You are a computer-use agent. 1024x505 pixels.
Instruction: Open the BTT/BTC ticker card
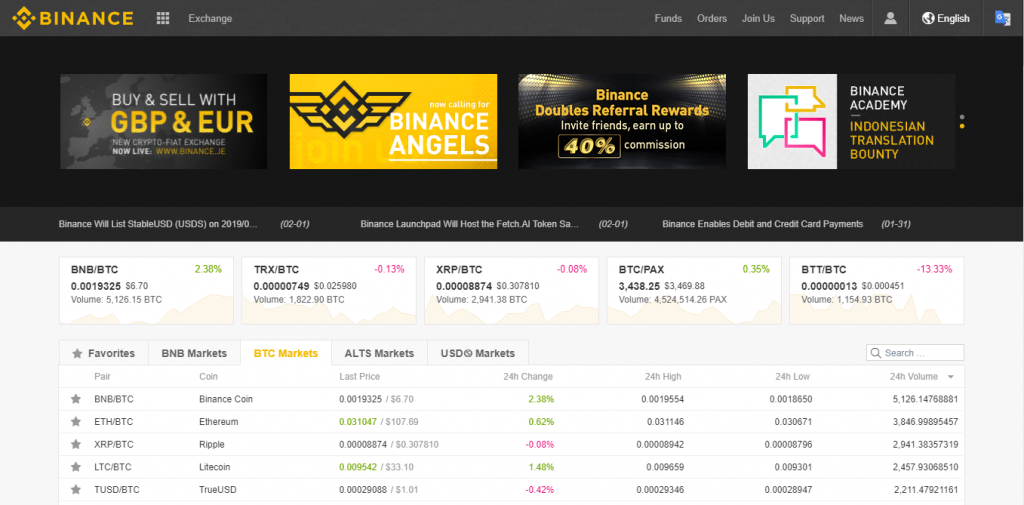click(876, 291)
